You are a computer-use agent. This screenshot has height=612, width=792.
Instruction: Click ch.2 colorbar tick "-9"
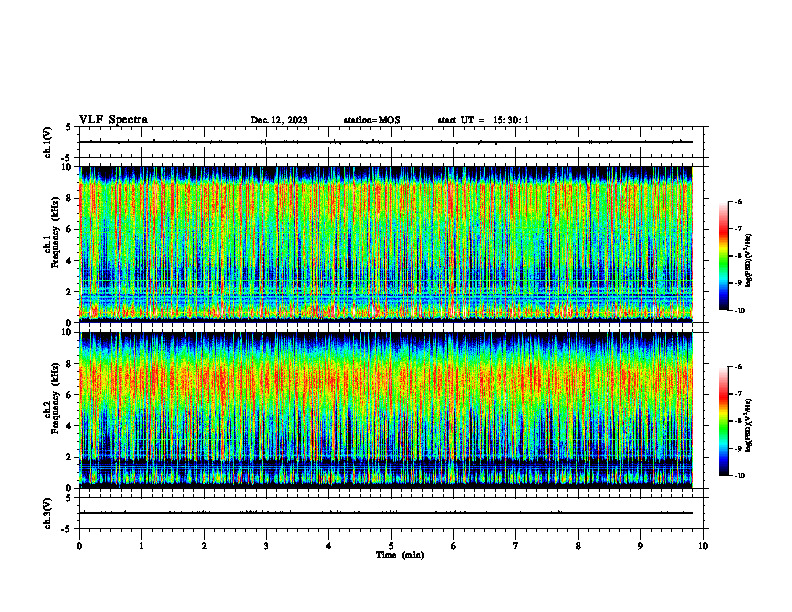pyautogui.click(x=738, y=448)
